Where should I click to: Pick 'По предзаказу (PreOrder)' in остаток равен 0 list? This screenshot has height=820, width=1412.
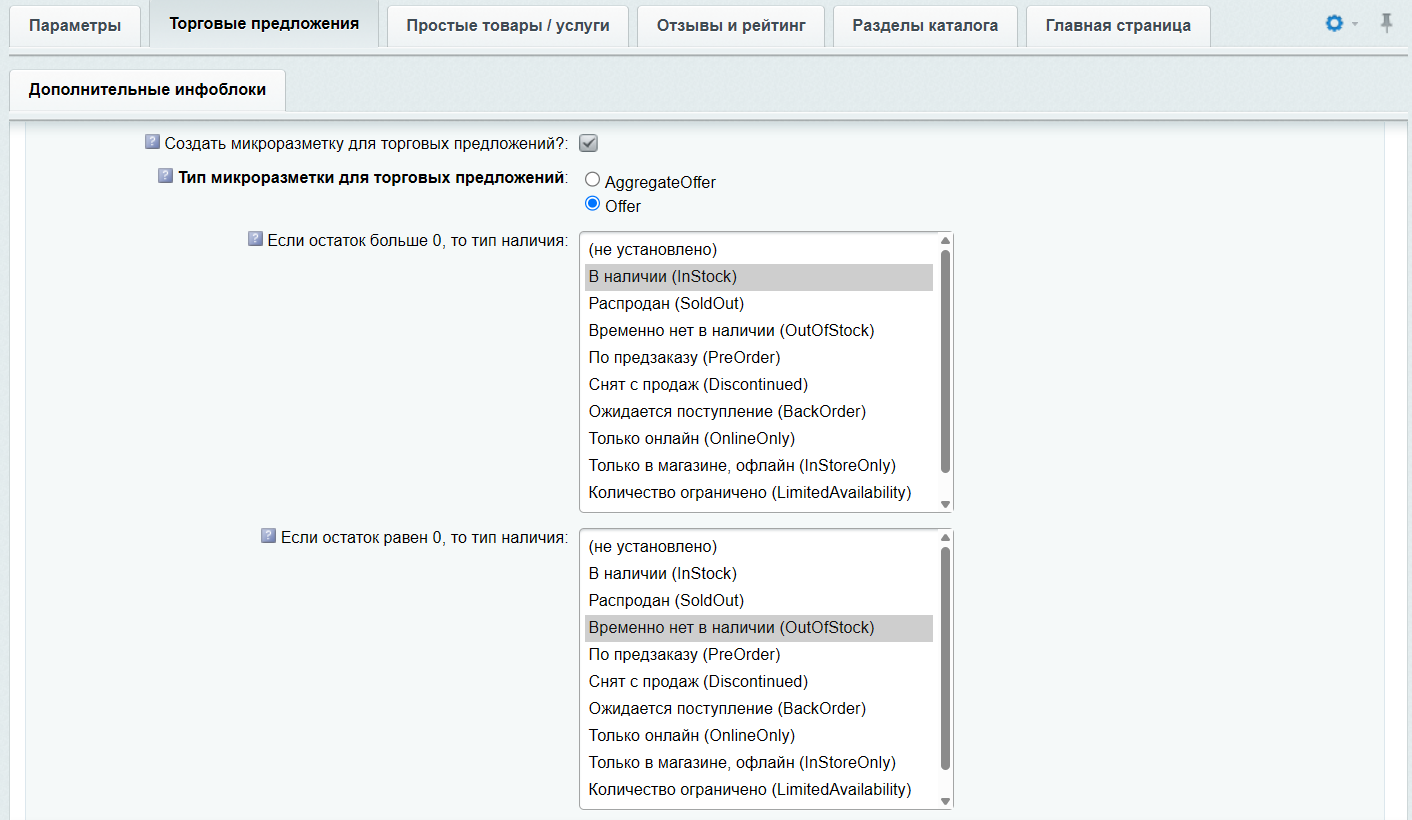759,655
